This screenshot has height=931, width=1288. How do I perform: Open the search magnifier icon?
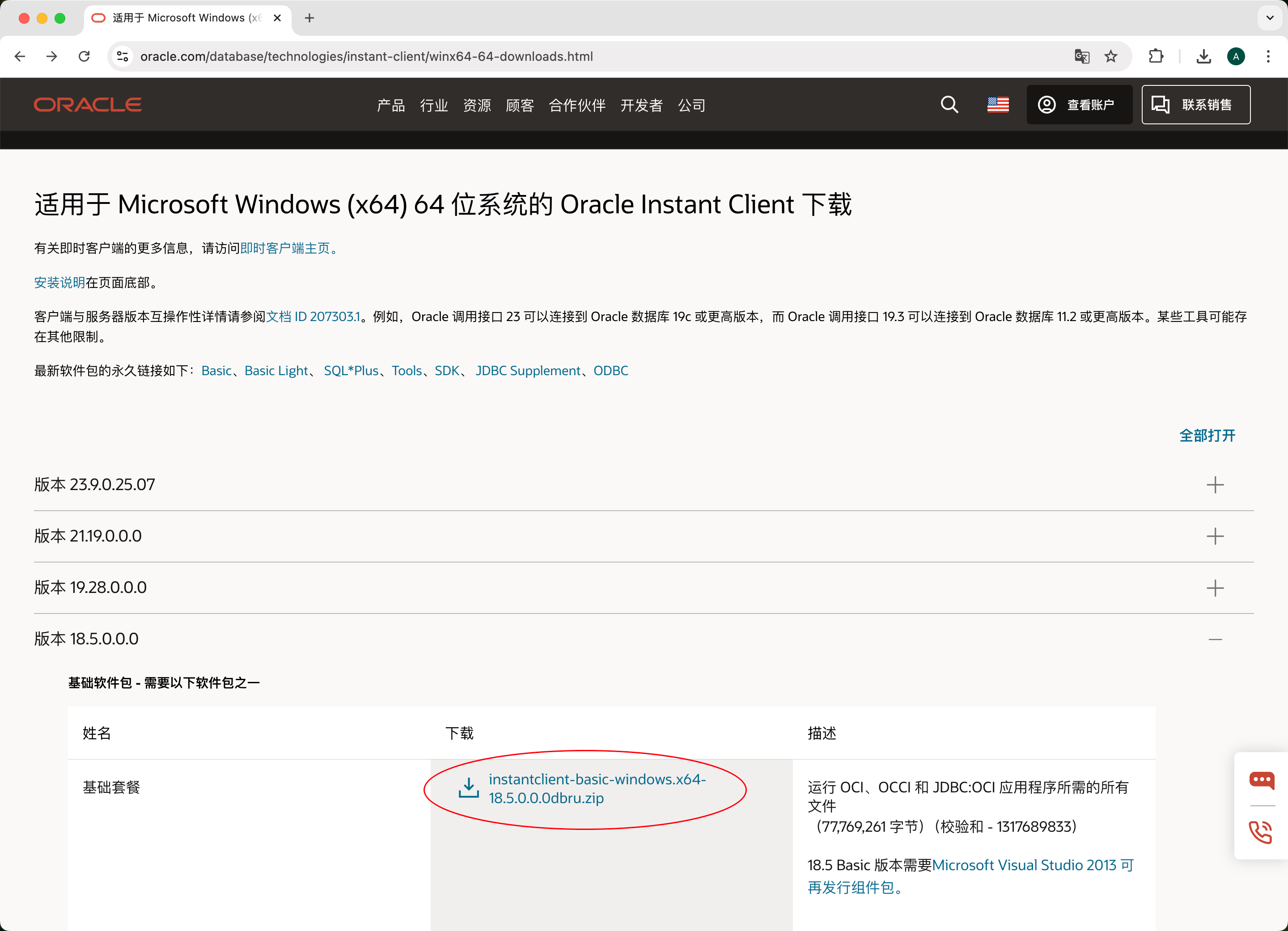949,105
